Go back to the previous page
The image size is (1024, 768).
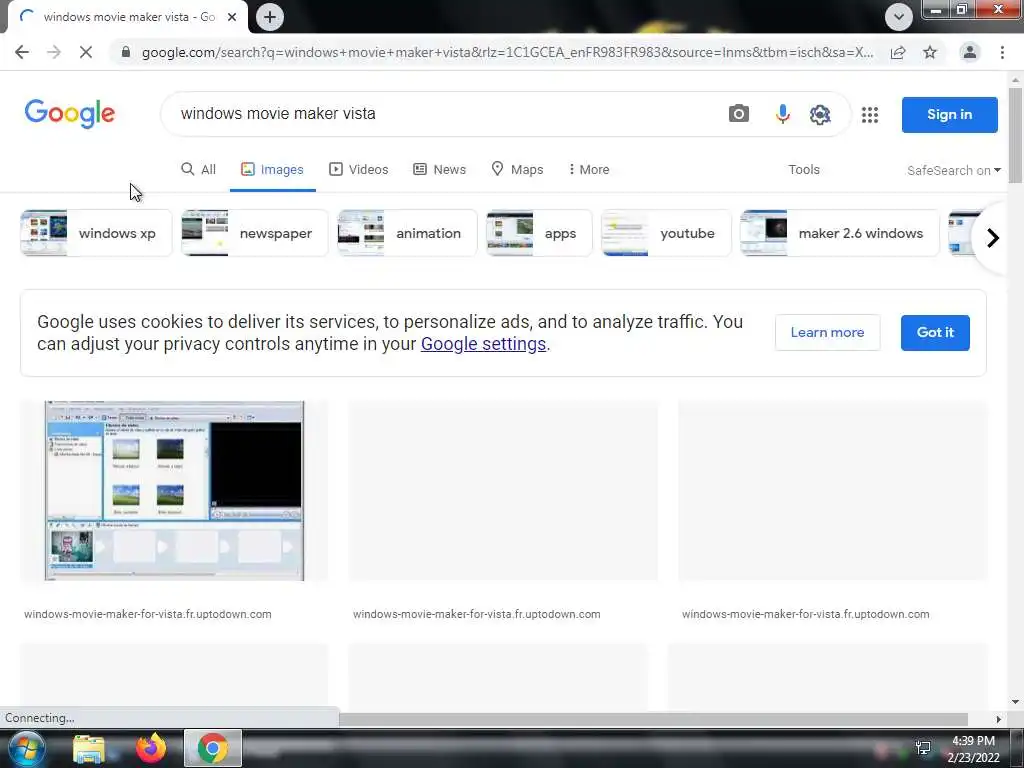[x=22, y=52]
